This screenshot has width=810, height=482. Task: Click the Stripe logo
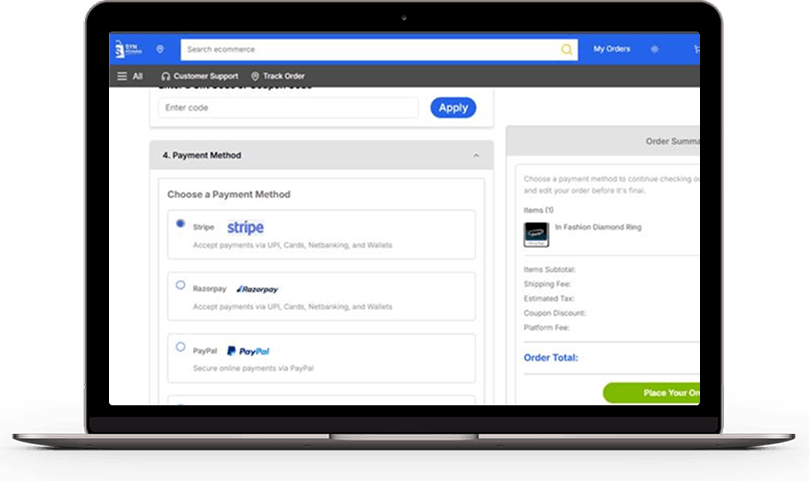[245, 227]
